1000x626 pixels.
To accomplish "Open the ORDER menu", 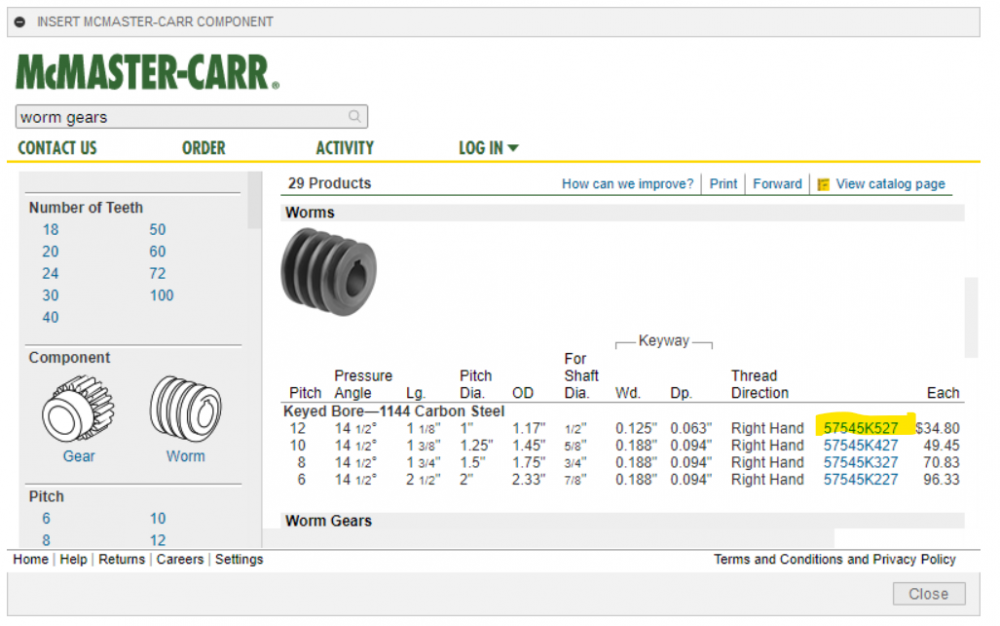I will [x=203, y=148].
